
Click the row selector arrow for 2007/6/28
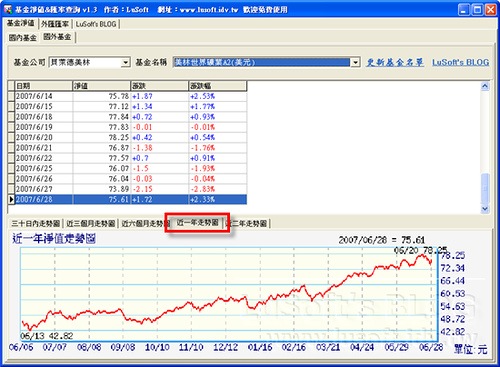[x=11, y=199]
